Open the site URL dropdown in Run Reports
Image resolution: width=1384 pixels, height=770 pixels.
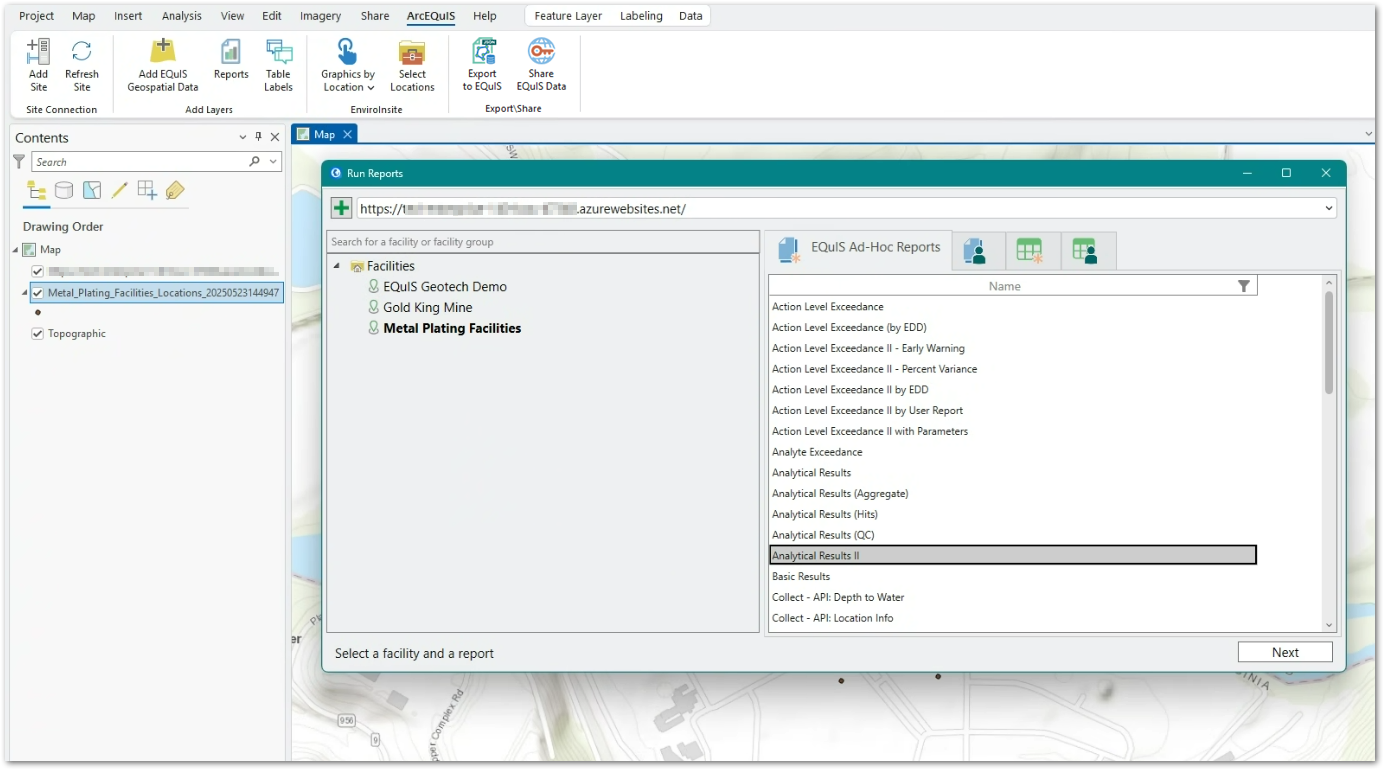pos(1329,208)
